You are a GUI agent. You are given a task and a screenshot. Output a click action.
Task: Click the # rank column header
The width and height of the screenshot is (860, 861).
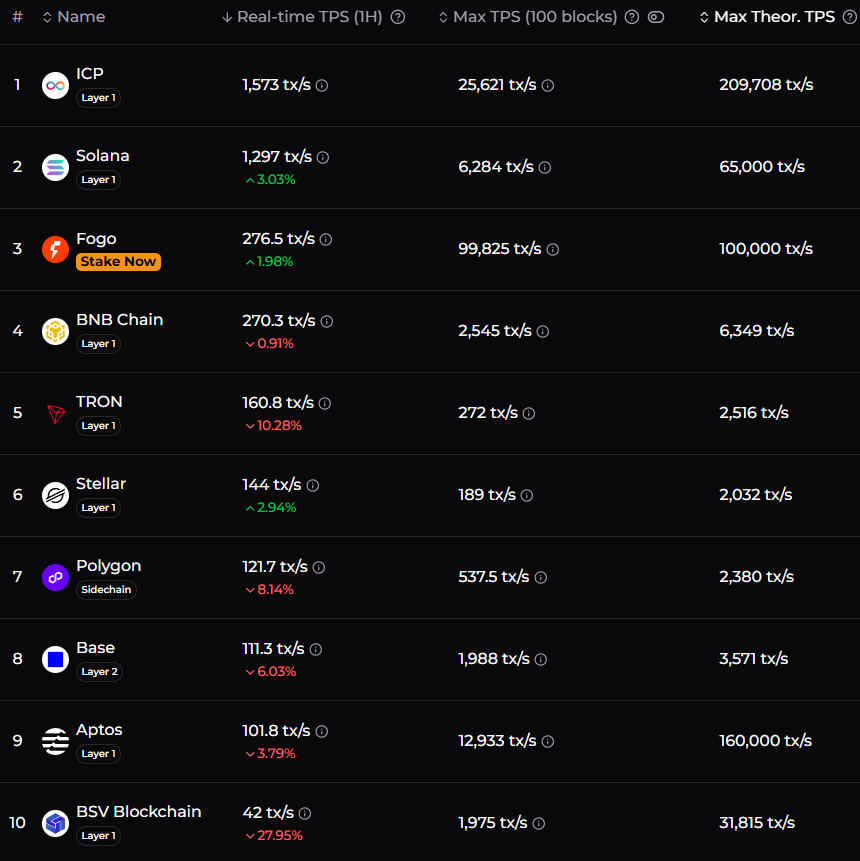click(18, 17)
